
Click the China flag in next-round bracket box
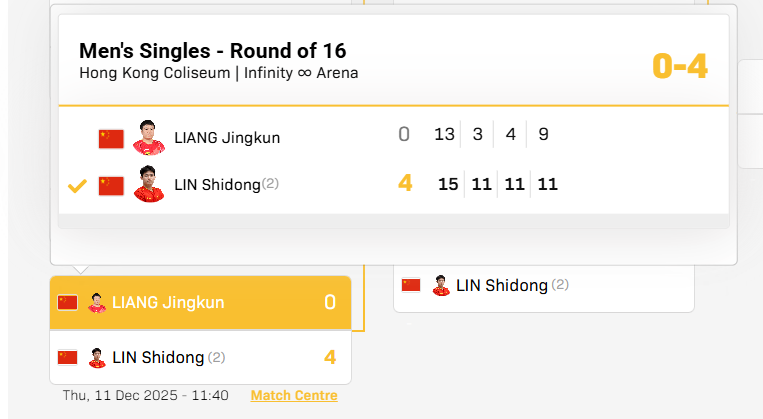(411, 285)
